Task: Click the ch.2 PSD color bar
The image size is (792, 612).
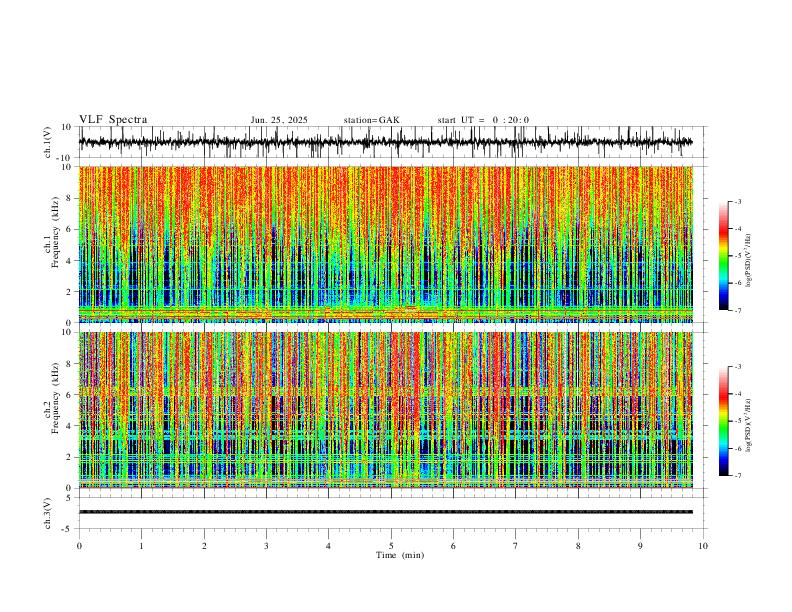Action: click(x=723, y=421)
